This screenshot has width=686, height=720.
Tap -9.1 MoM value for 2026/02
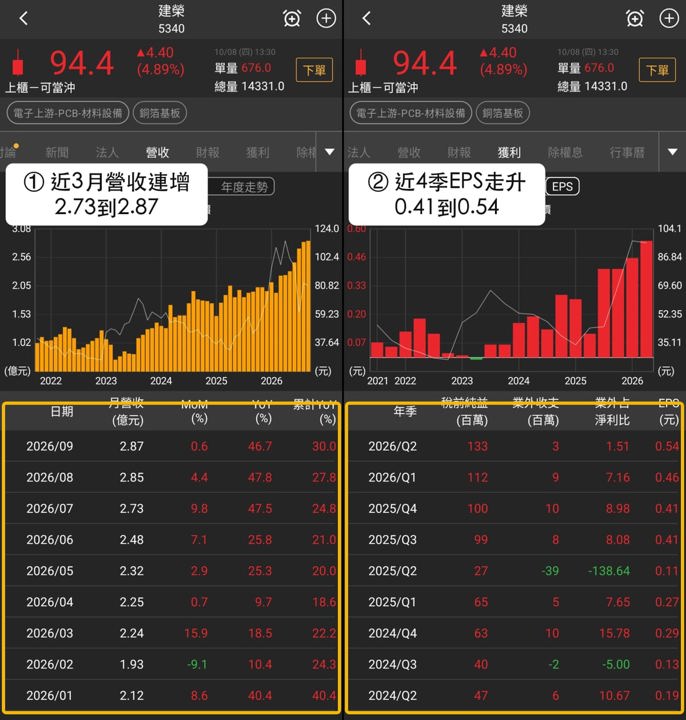click(197, 665)
